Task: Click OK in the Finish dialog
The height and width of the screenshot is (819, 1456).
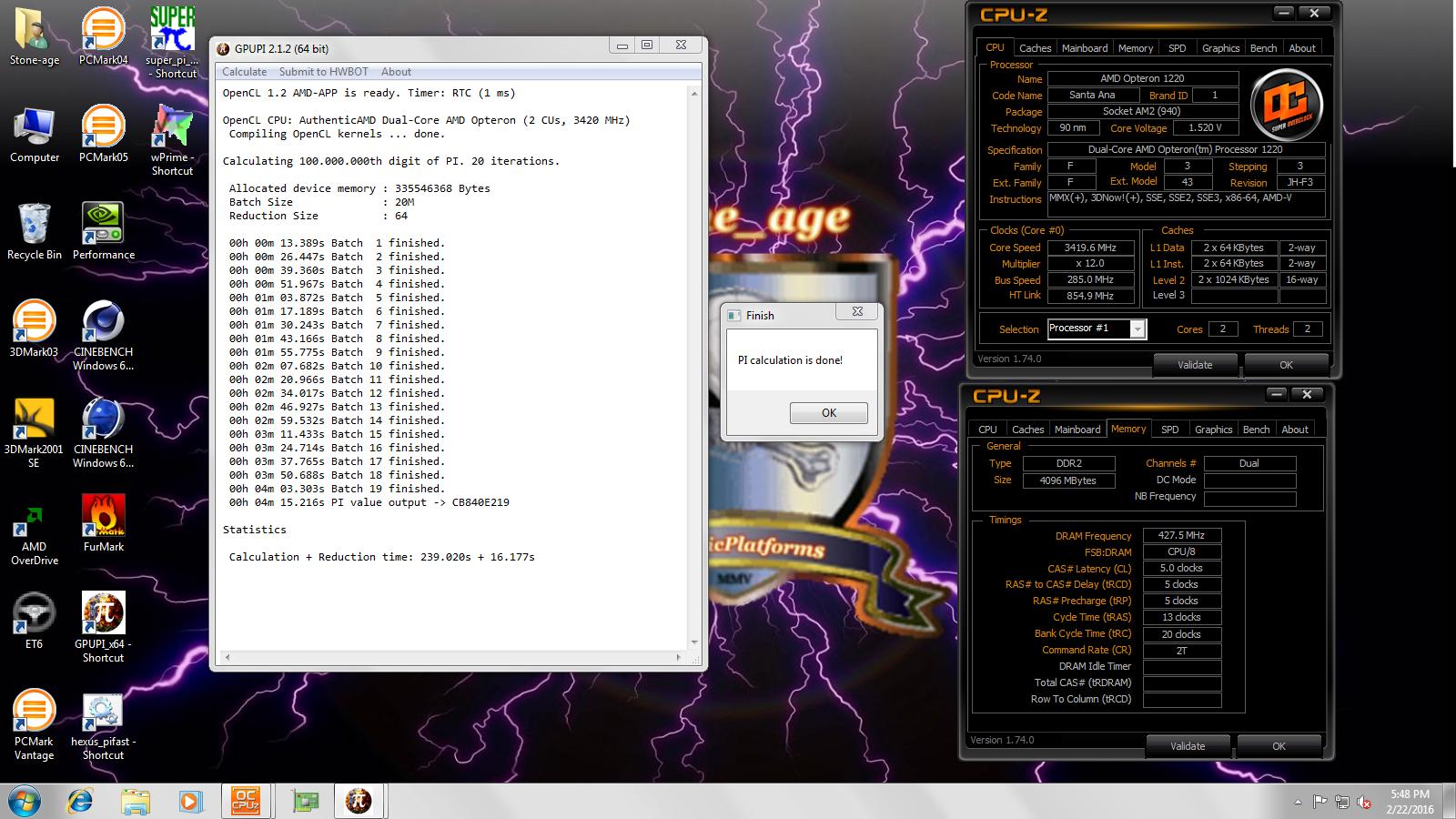Action: point(828,413)
